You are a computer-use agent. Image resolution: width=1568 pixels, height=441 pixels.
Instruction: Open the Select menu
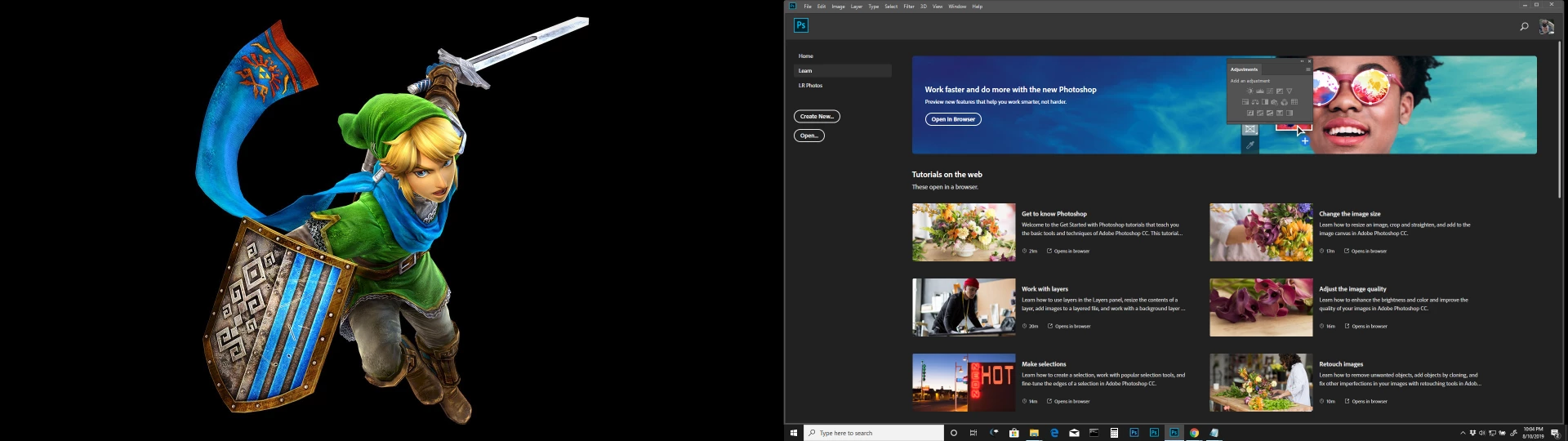pos(891,7)
